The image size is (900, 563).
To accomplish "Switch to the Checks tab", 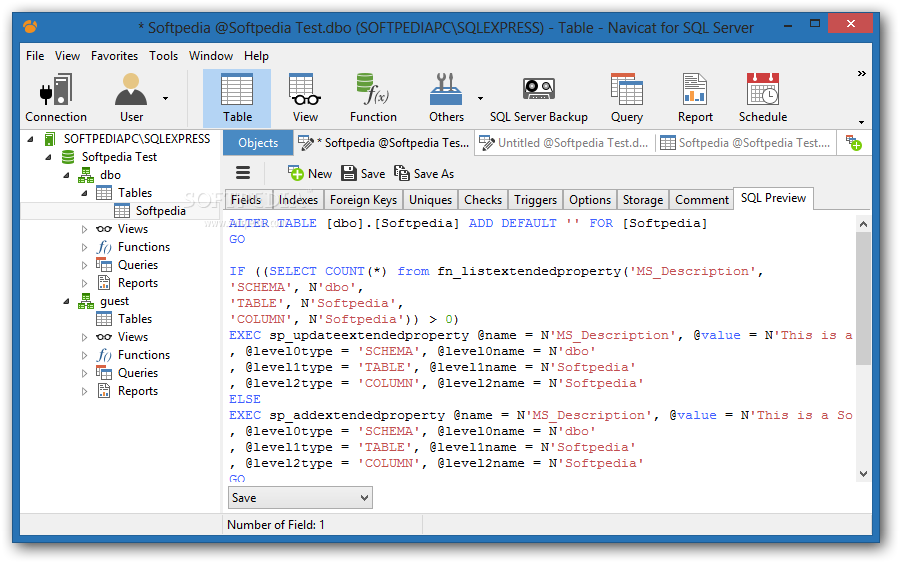I will [483, 200].
